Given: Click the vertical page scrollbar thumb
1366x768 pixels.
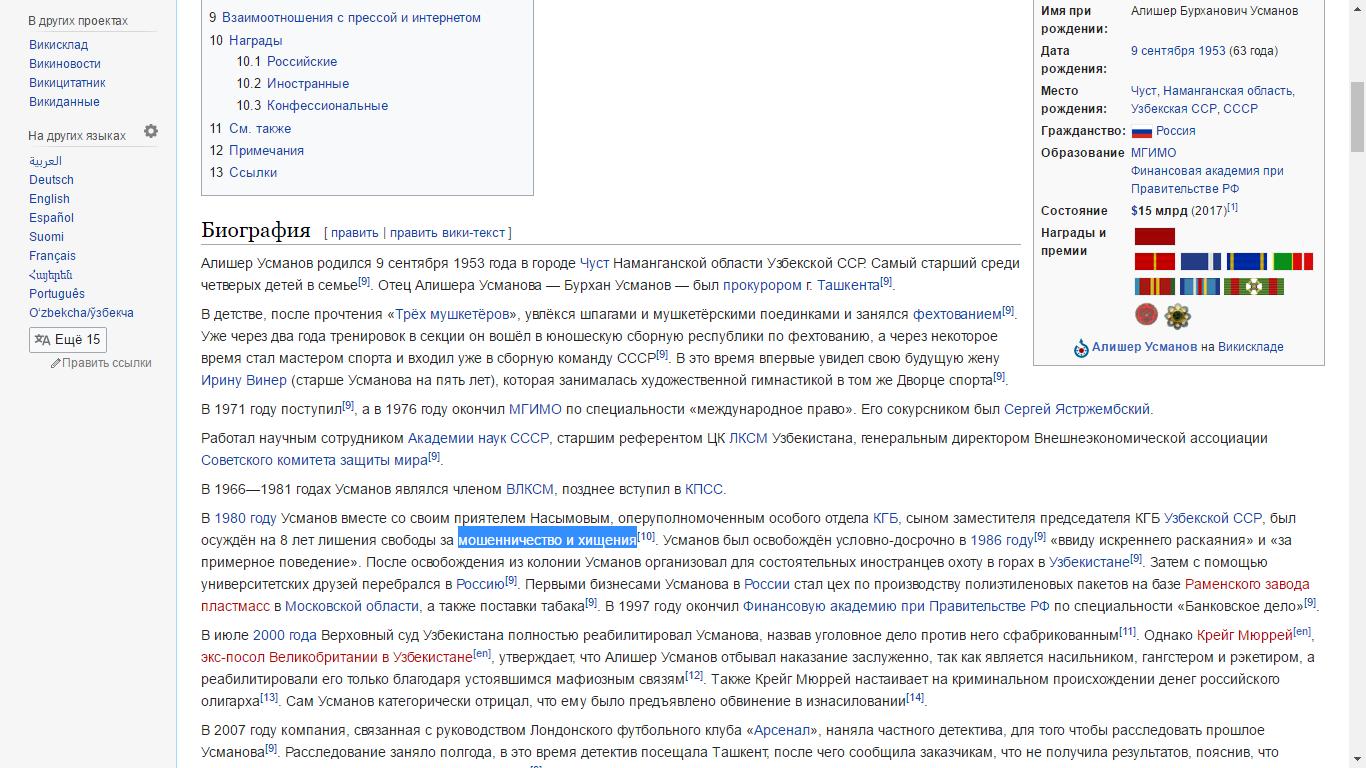Looking at the screenshot, I should [x=1357, y=117].
